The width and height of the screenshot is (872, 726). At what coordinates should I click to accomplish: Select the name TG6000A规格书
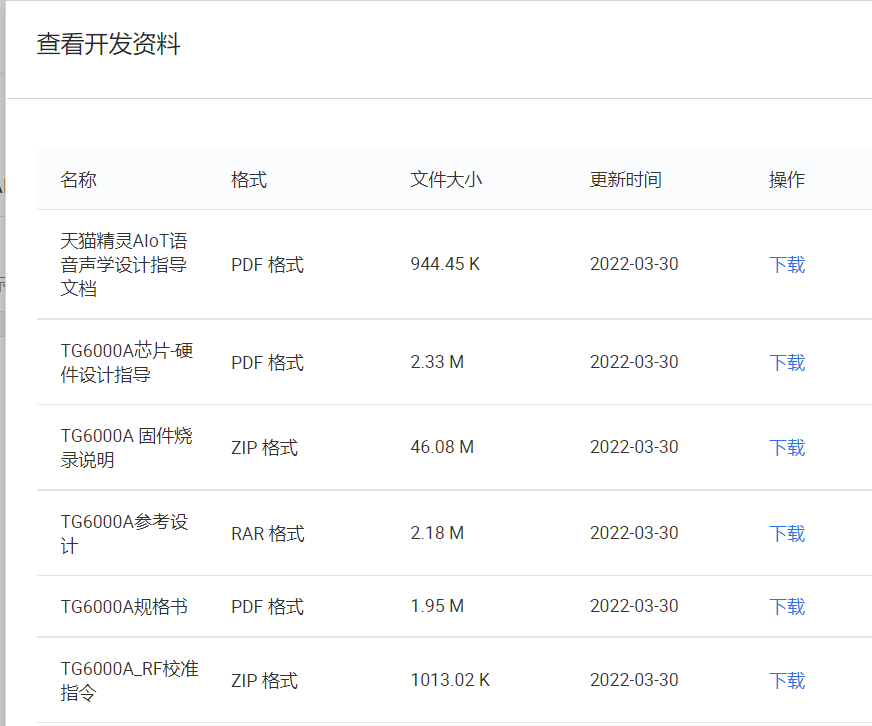coord(124,606)
